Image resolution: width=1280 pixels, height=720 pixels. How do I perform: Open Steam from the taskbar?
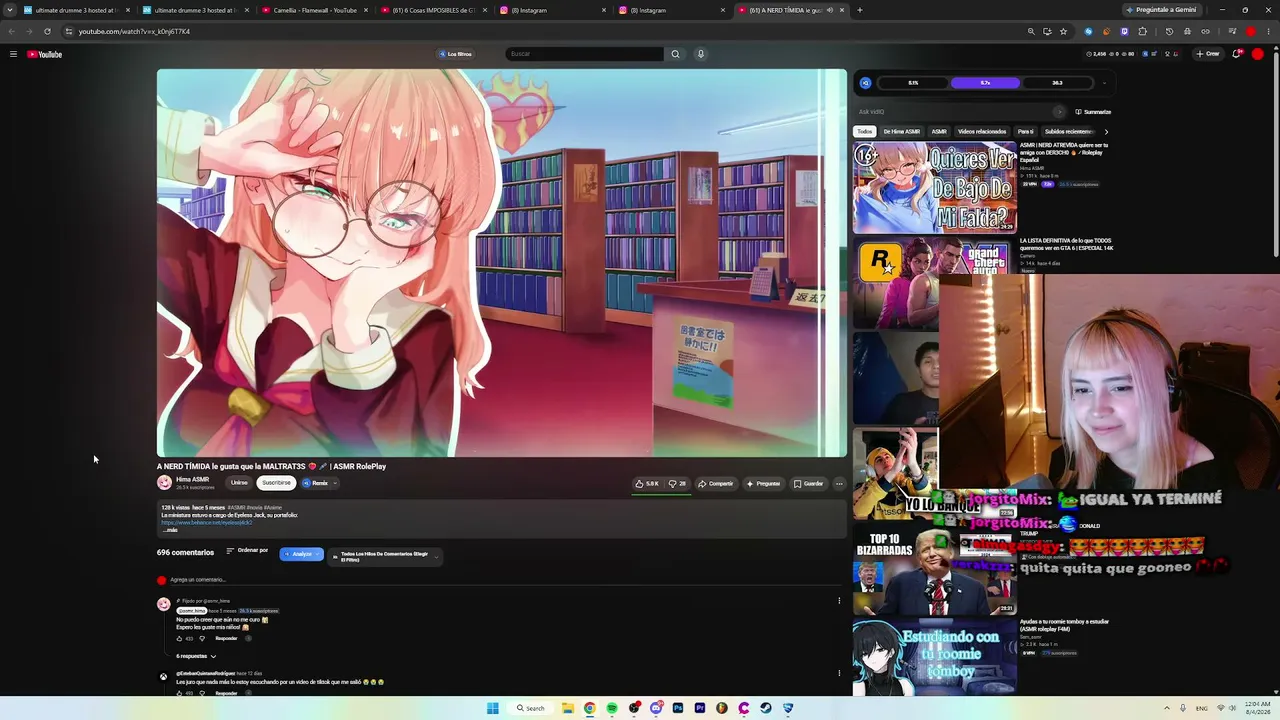[766, 708]
